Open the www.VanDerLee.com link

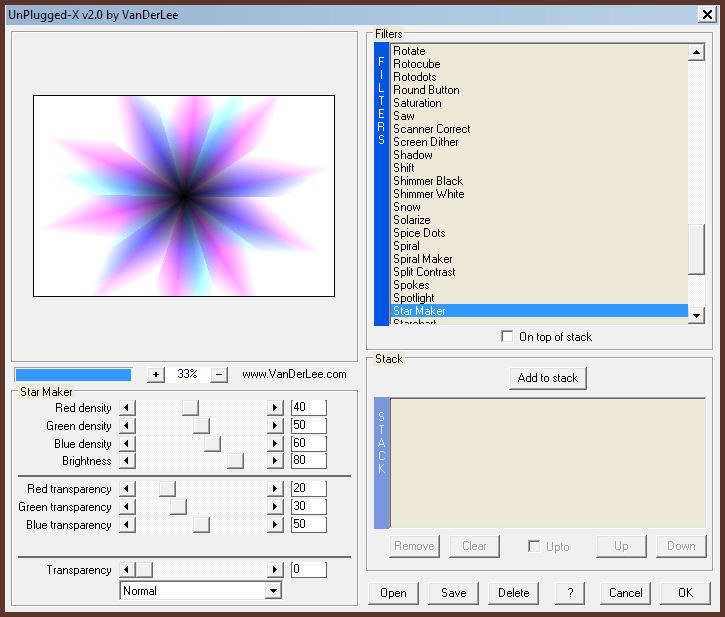(294, 374)
